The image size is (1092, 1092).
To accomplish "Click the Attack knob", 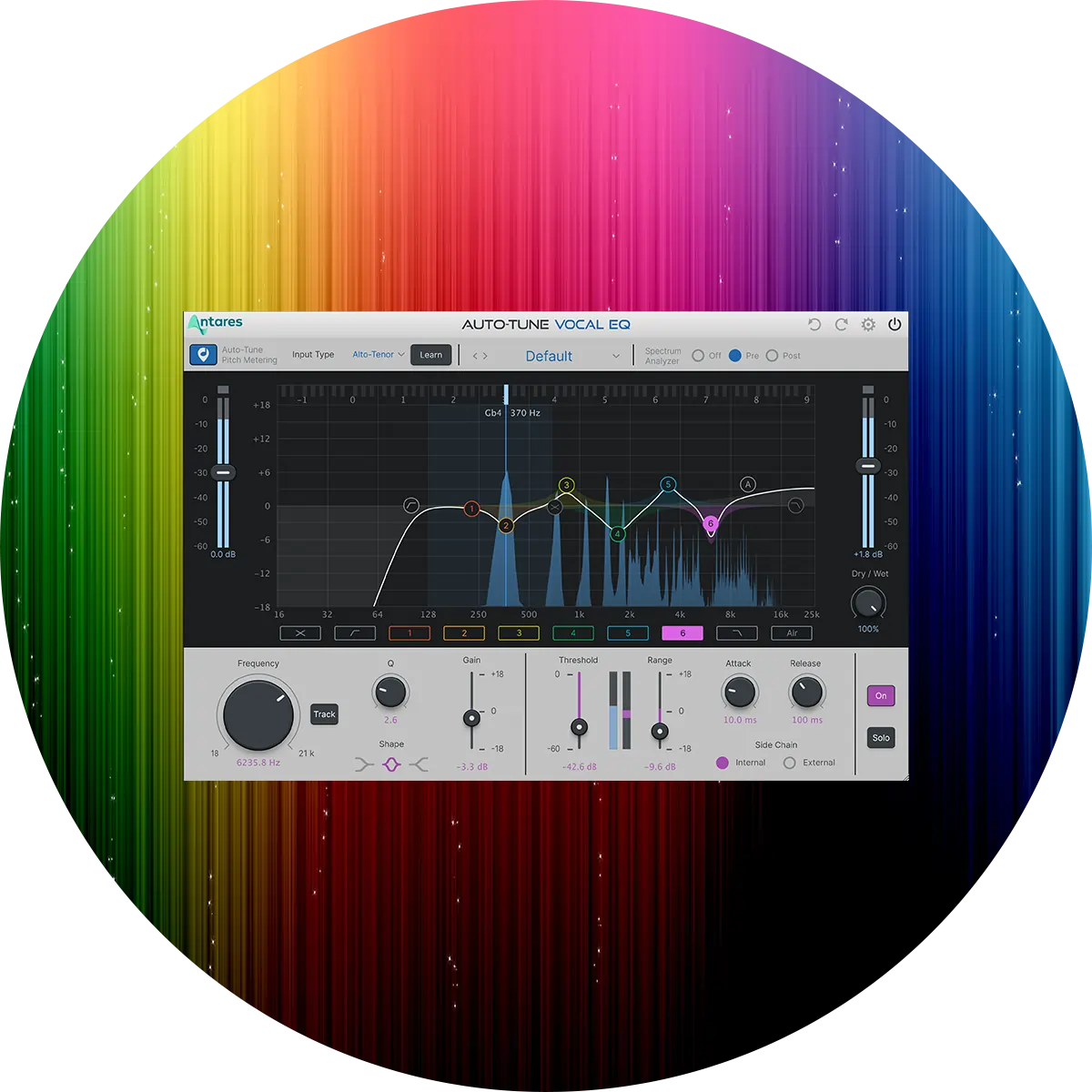I will point(739,693).
